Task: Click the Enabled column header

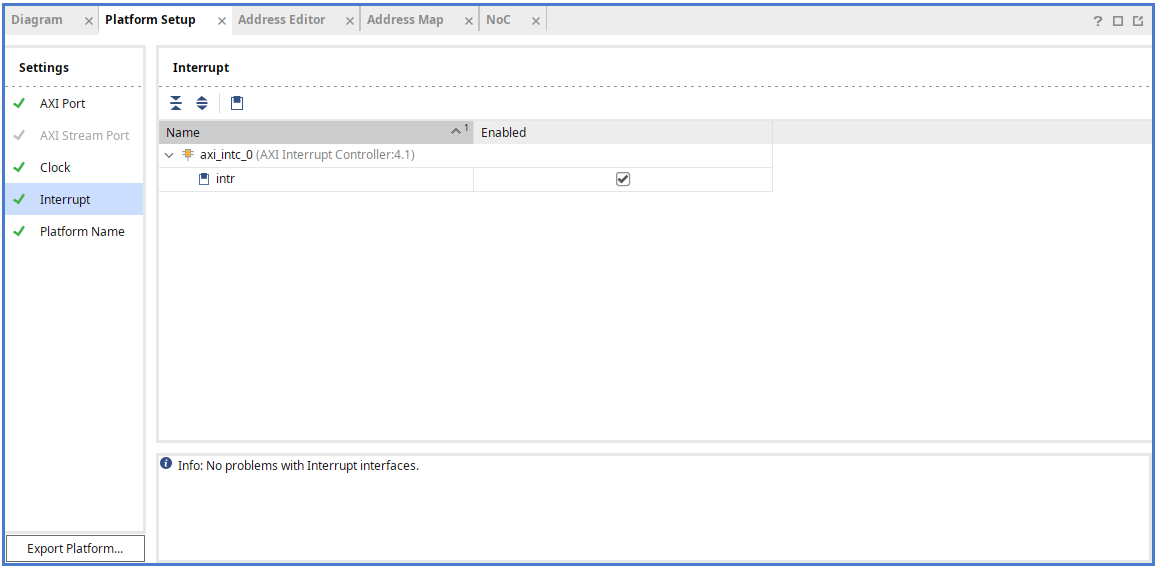Action: pyautogui.click(x=622, y=132)
